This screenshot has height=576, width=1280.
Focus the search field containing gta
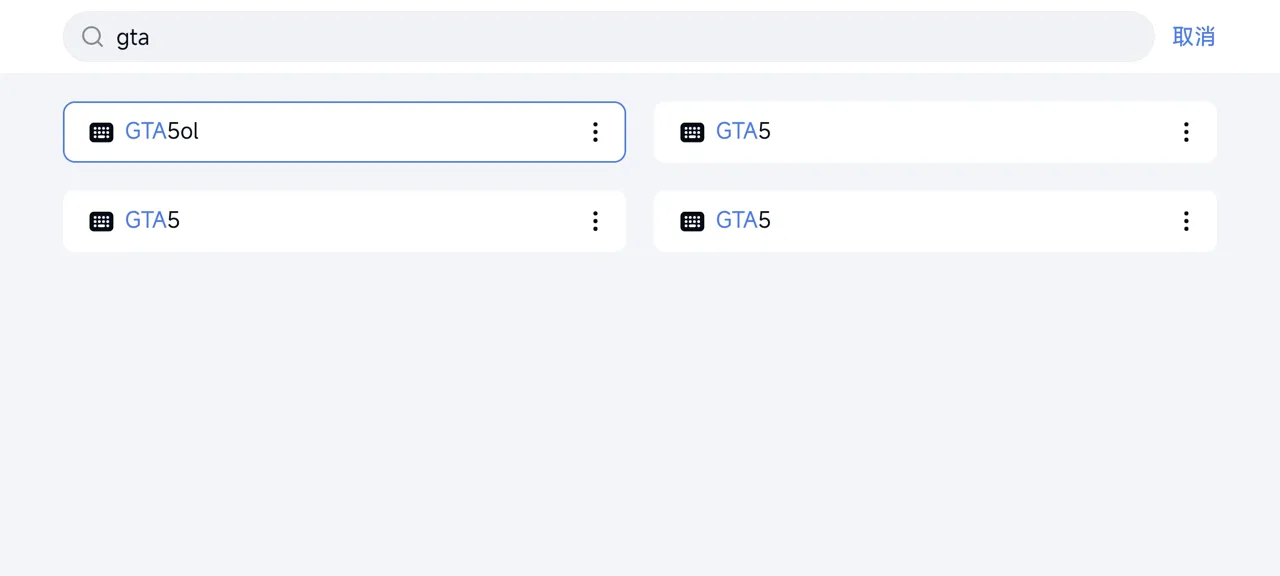pos(608,37)
